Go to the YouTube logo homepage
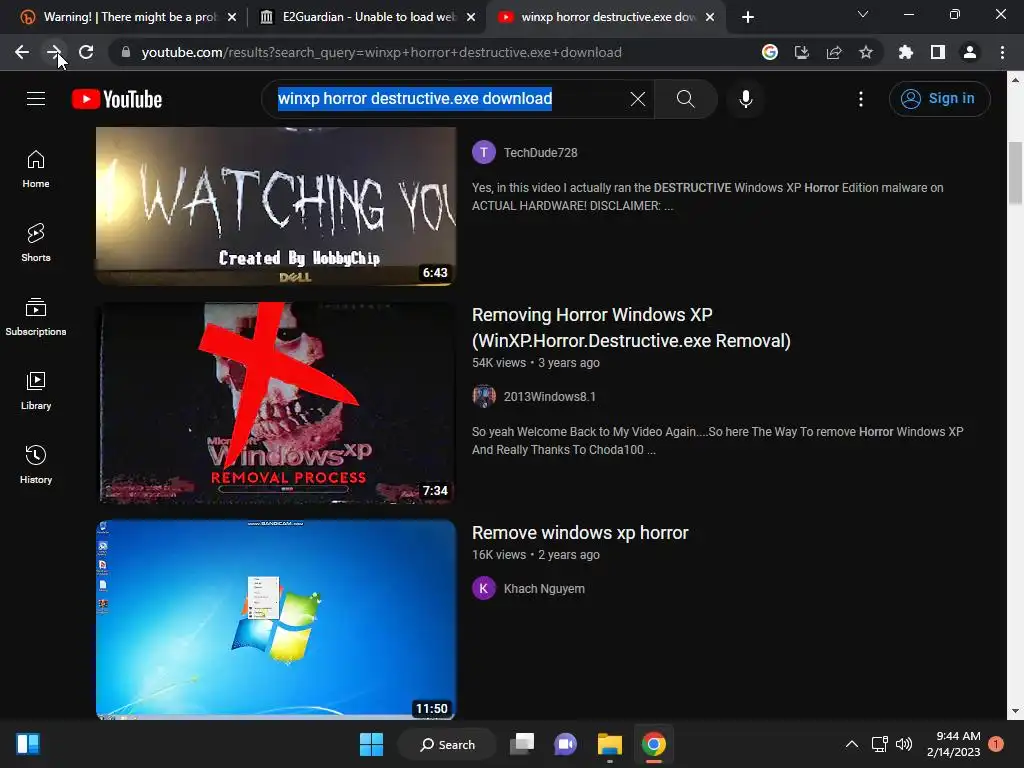The image size is (1024, 768). (x=117, y=99)
